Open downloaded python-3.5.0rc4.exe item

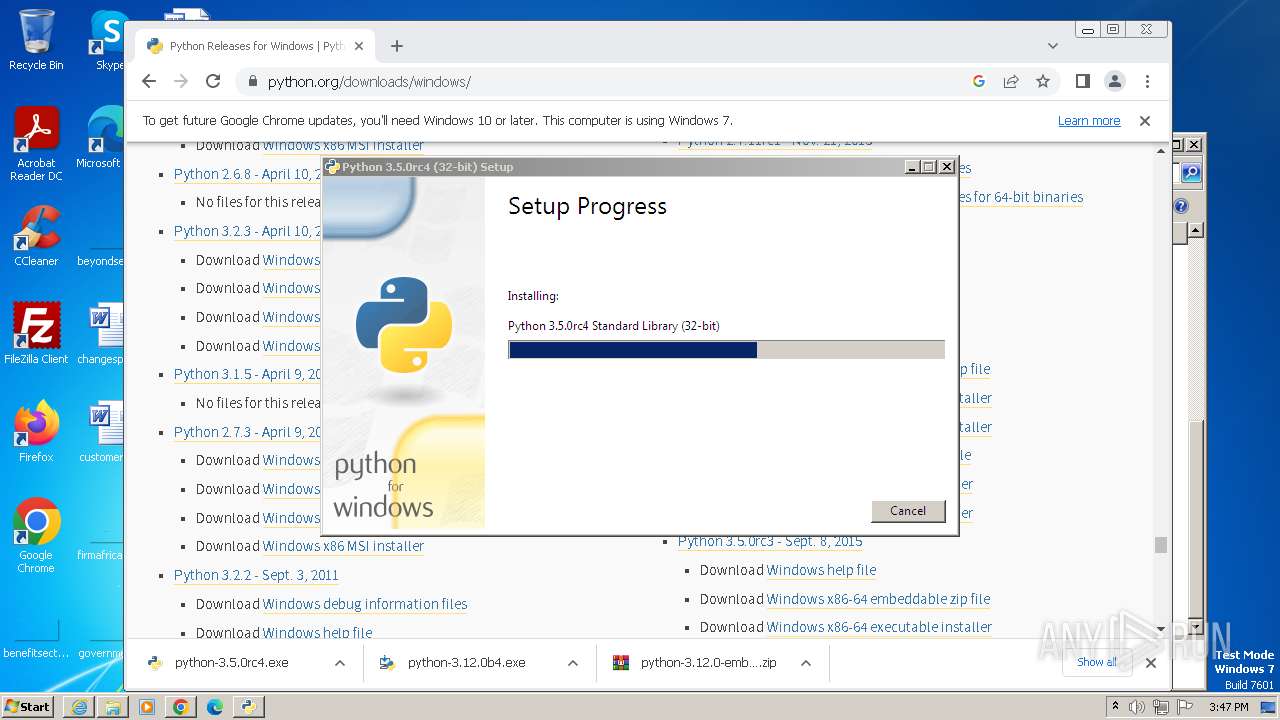231,663
